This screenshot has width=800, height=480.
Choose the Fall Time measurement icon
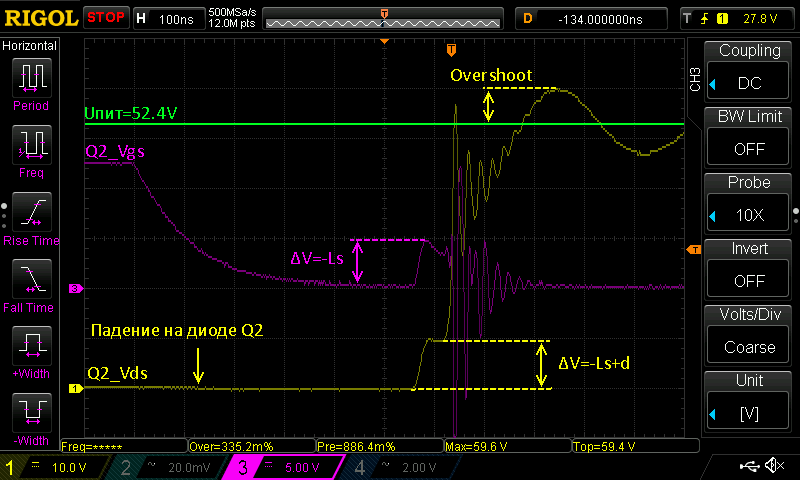click(x=32, y=279)
